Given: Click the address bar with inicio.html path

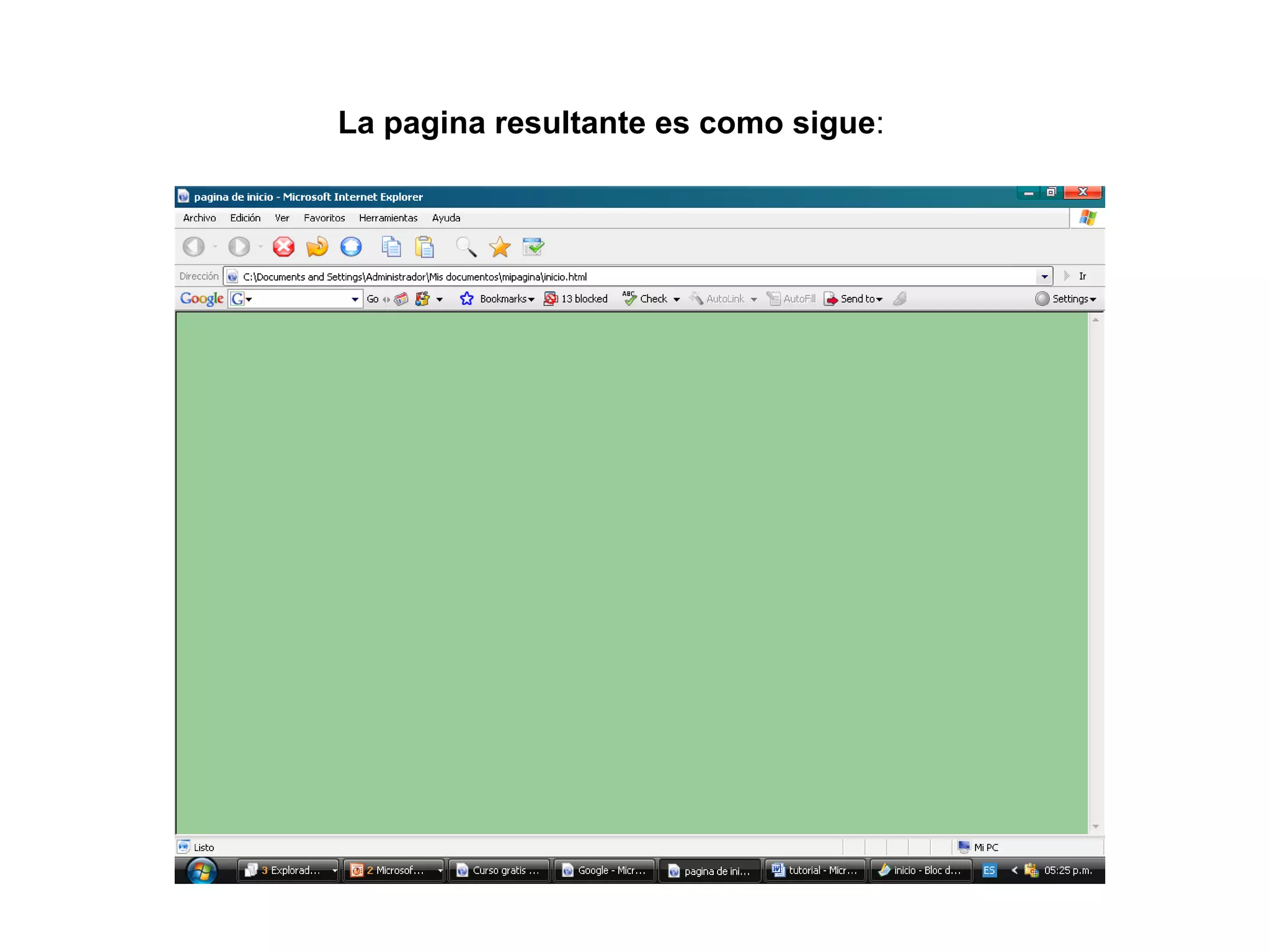Looking at the screenshot, I should 637,276.
